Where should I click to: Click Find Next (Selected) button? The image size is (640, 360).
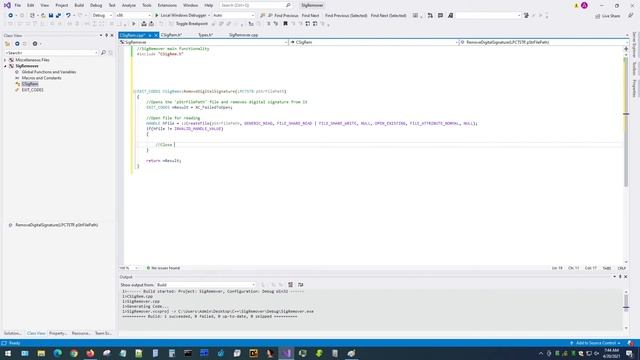[x=389, y=16]
